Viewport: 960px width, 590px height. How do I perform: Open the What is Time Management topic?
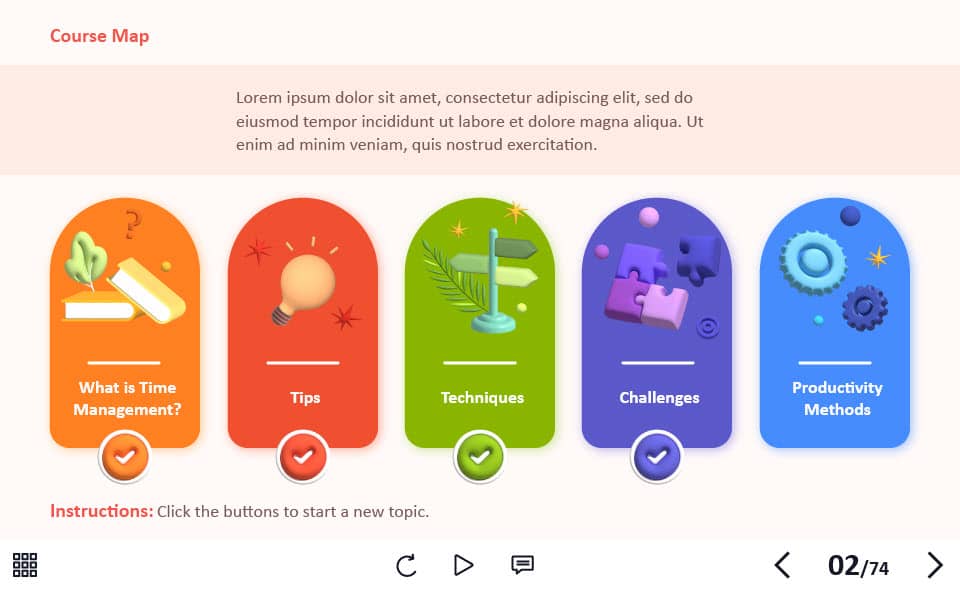tap(127, 398)
